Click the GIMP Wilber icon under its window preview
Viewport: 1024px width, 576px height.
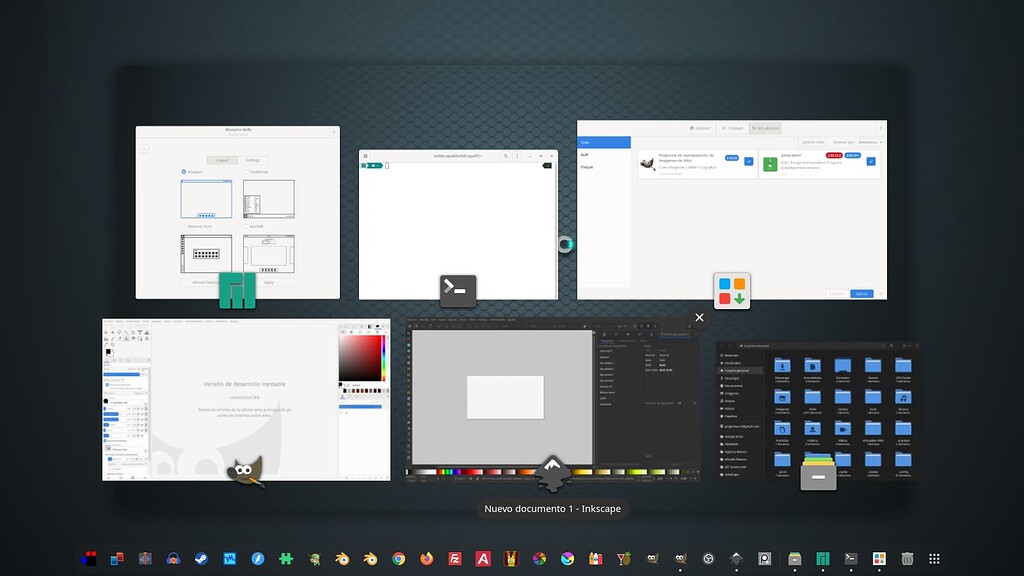(243, 470)
